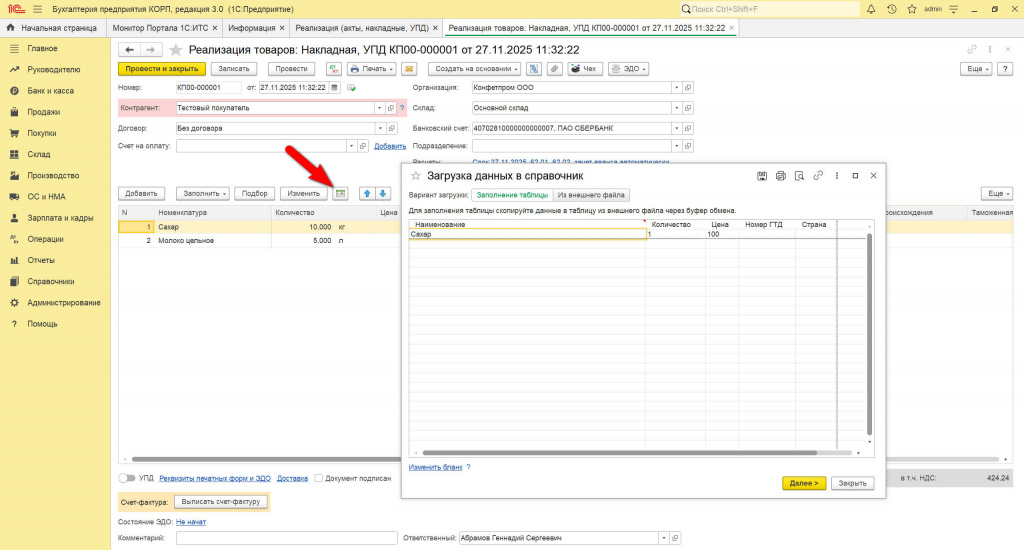
Task: Expand the Создать на основании dropdown
Action: [475, 69]
